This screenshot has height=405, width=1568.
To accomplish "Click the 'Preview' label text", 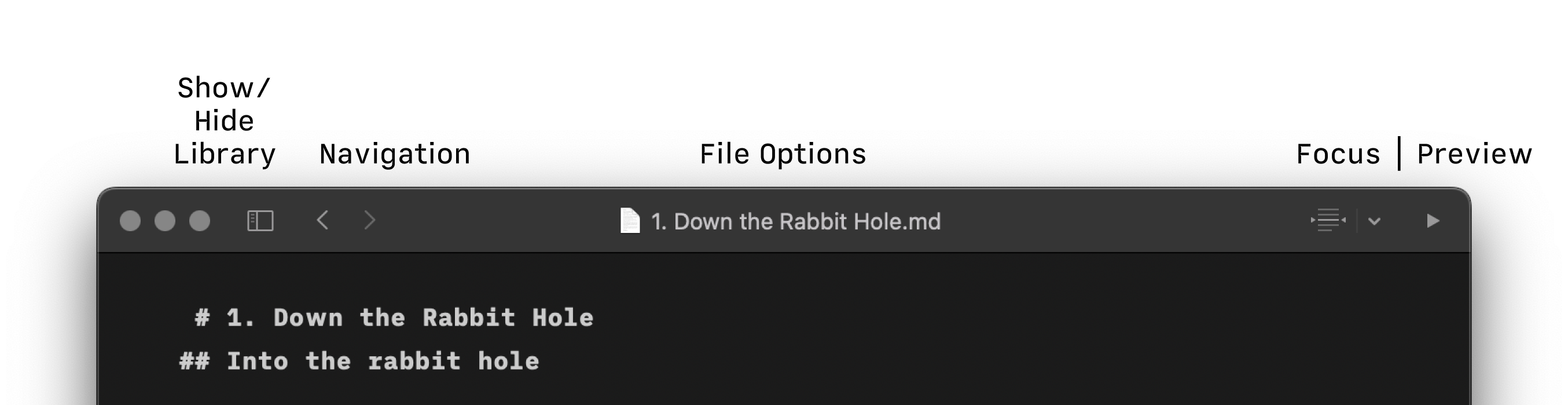I will 1474,154.
